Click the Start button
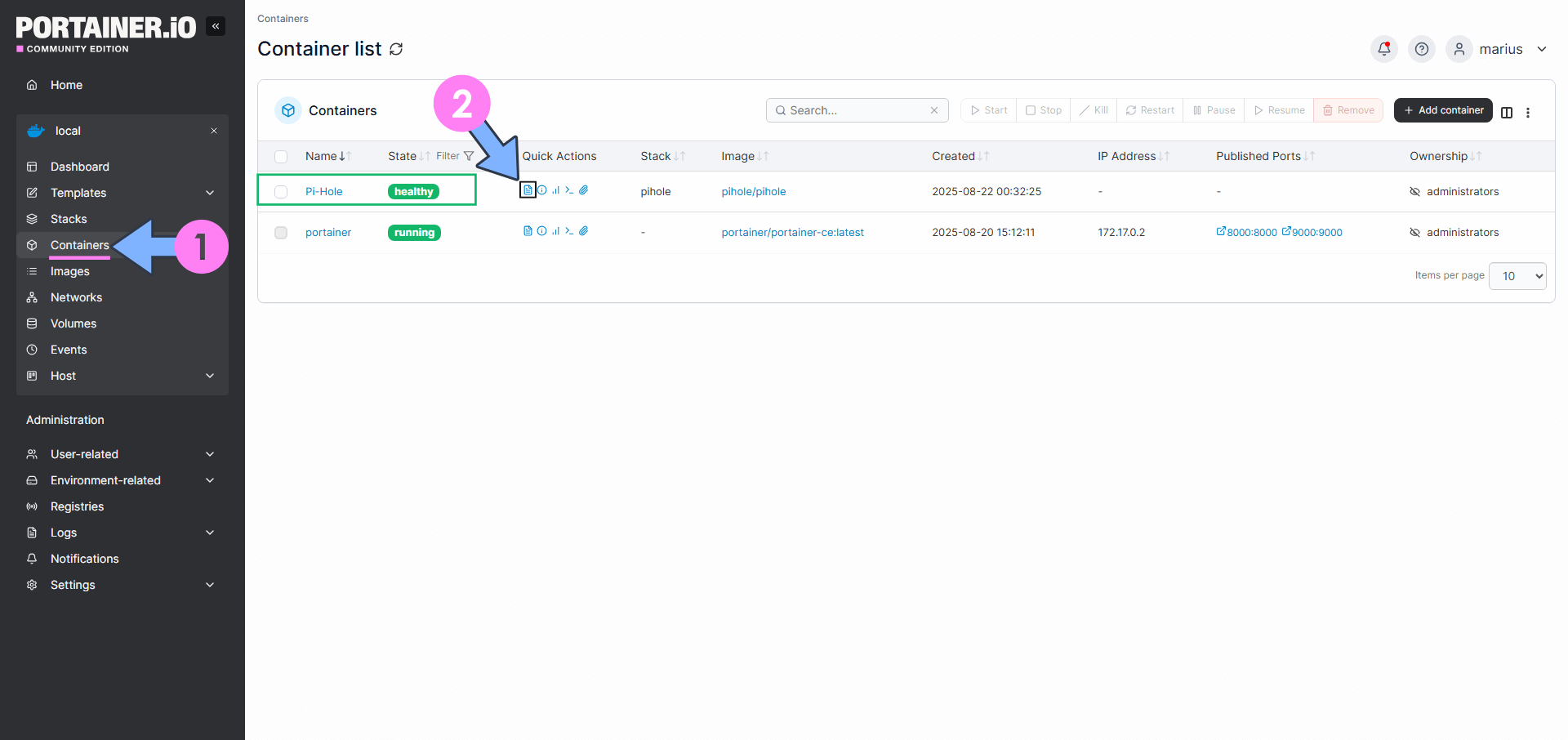The width and height of the screenshot is (1568, 740). [989, 110]
